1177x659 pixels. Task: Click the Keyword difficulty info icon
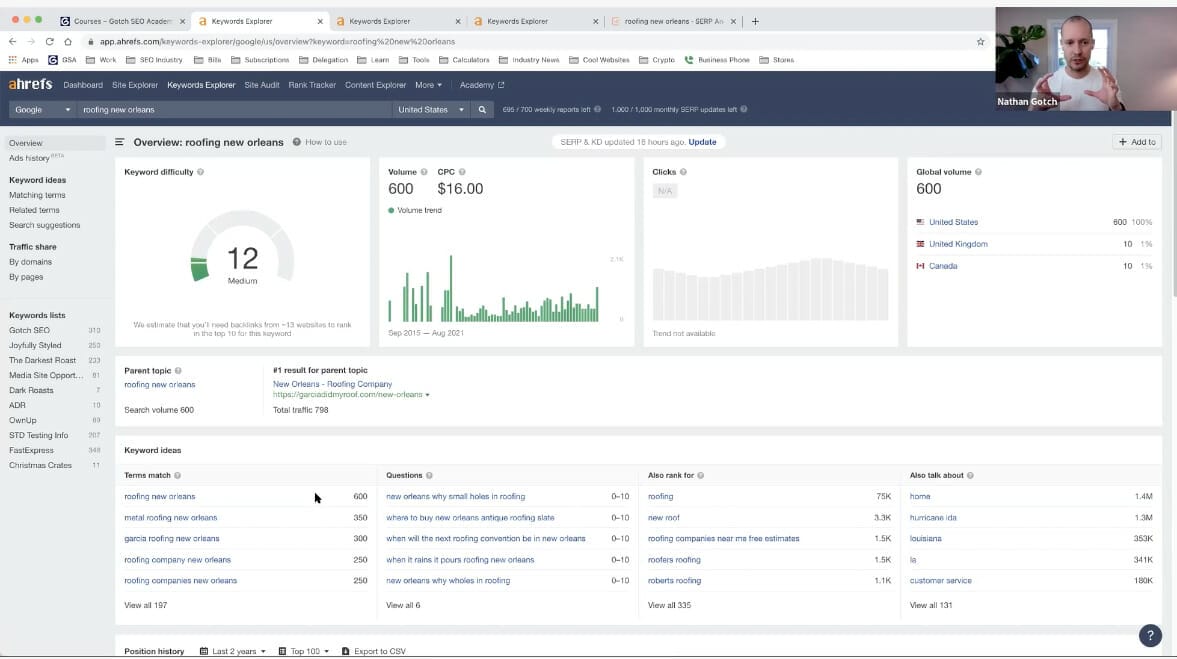pos(201,172)
